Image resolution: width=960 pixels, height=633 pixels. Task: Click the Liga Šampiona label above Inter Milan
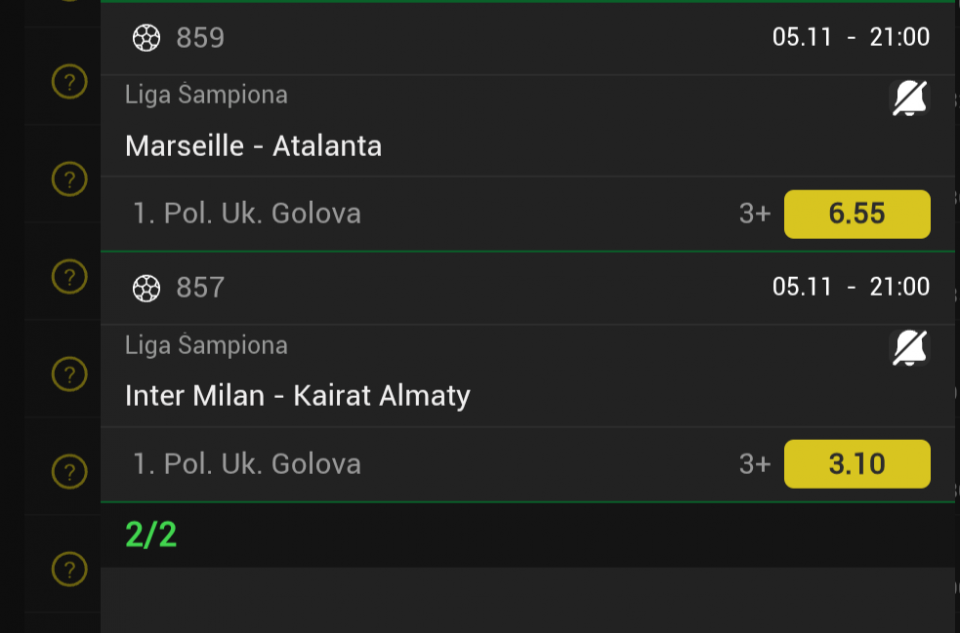[206, 345]
